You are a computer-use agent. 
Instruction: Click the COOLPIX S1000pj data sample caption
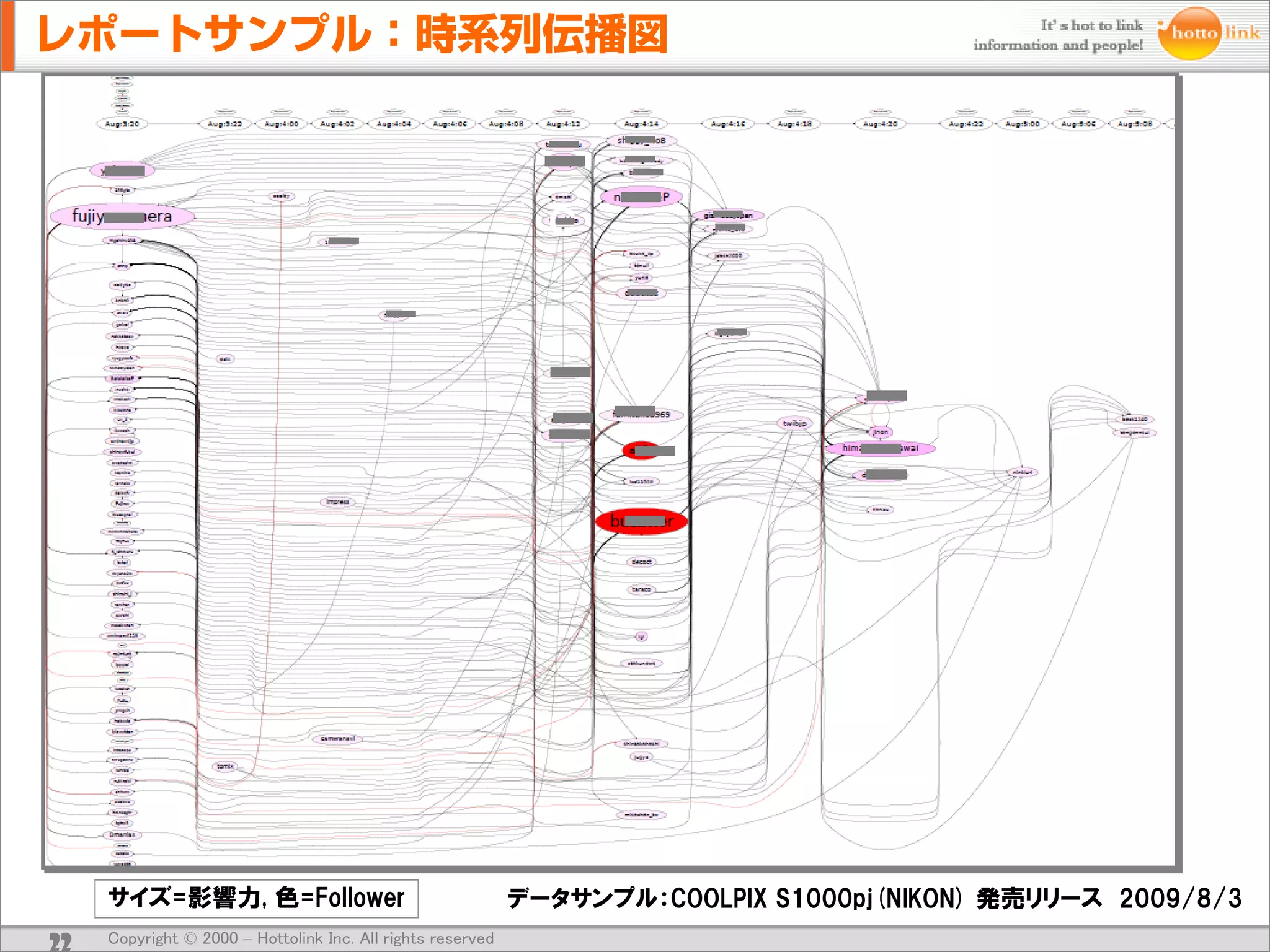pyautogui.click(x=873, y=898)
